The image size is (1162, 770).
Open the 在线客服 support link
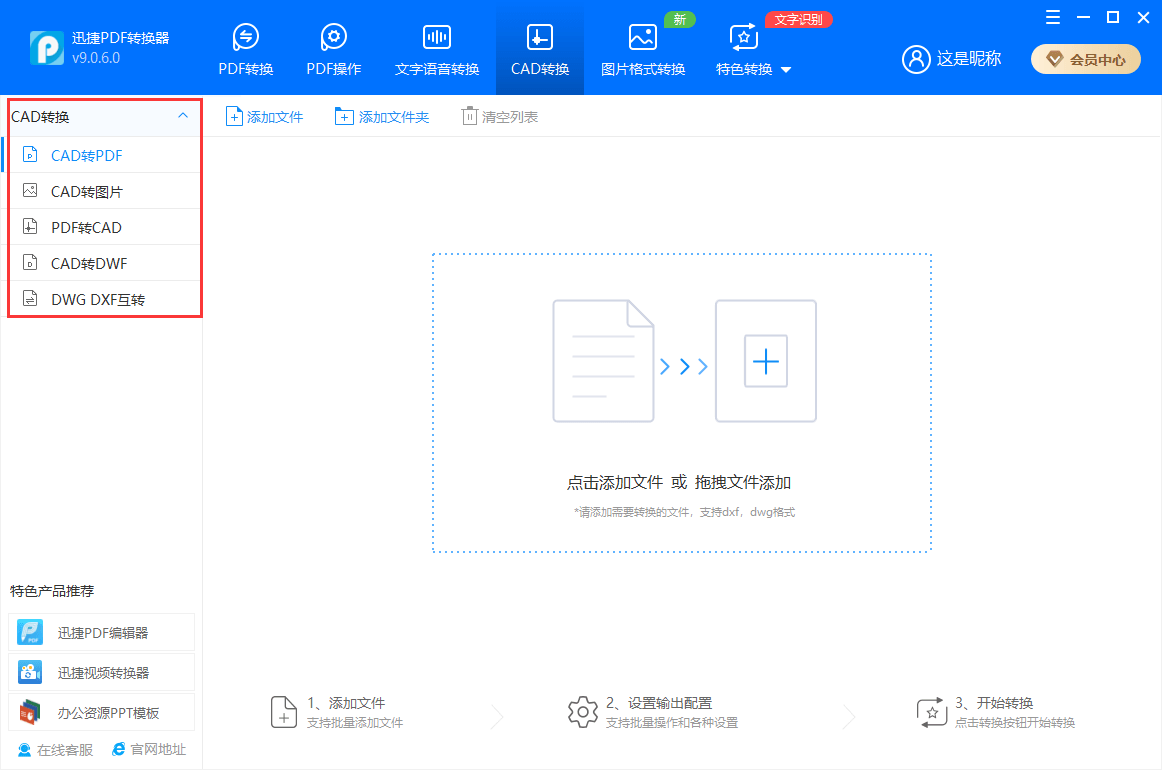[56, 749]
